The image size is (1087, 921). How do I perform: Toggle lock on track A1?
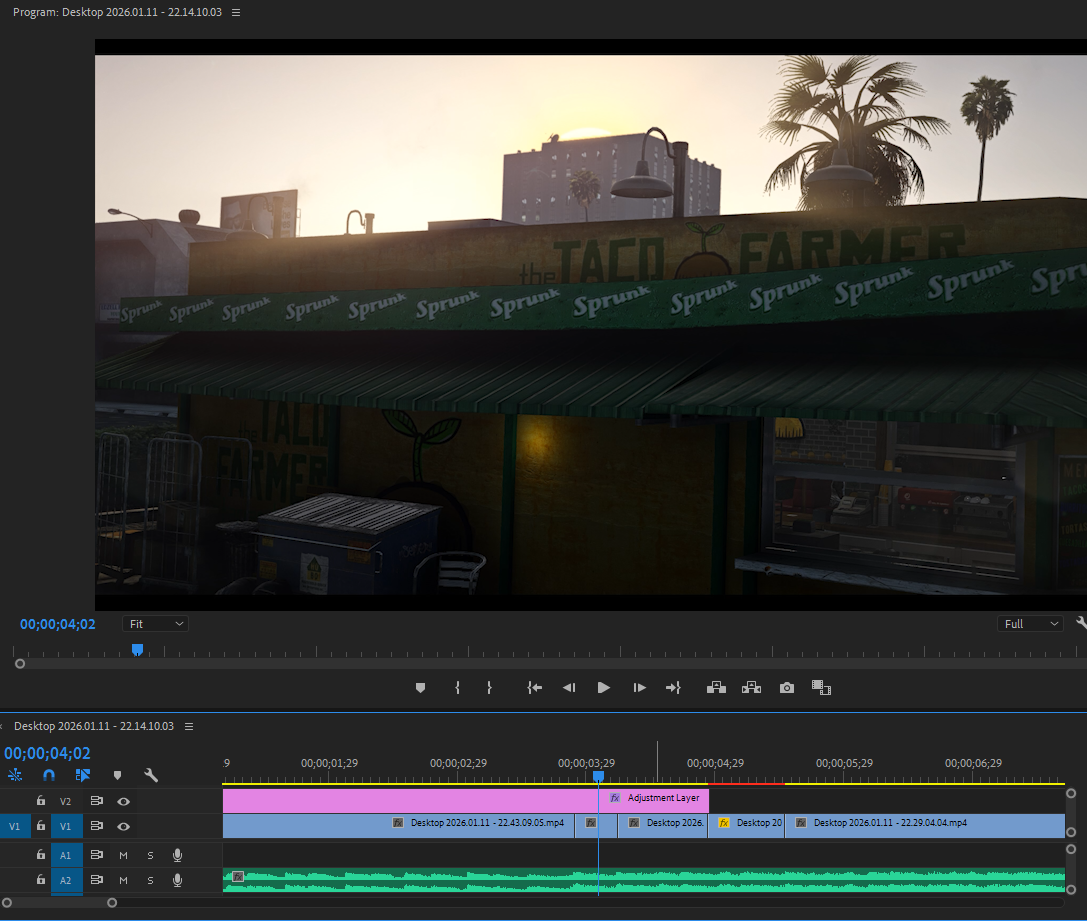point(41,854)
